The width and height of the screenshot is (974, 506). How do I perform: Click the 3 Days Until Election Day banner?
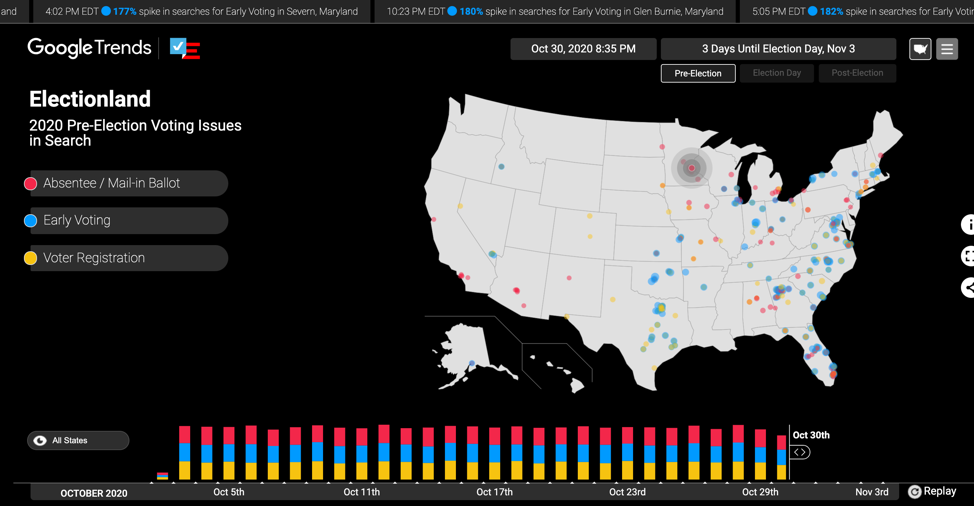click(x=778, y=49)
